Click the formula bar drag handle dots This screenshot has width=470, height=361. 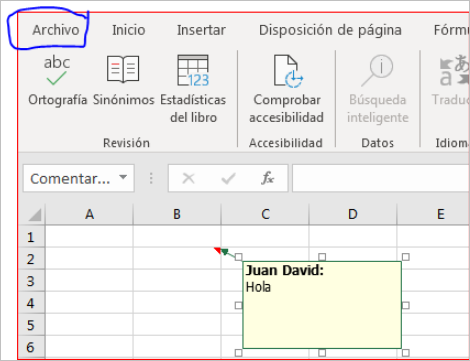pos(151,178)
